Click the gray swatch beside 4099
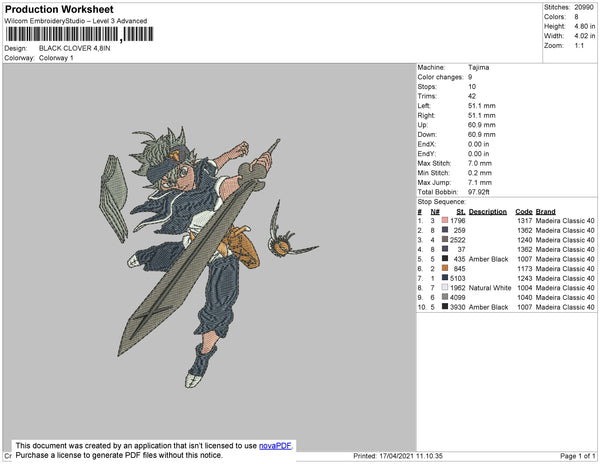 [x=445, y=297]
